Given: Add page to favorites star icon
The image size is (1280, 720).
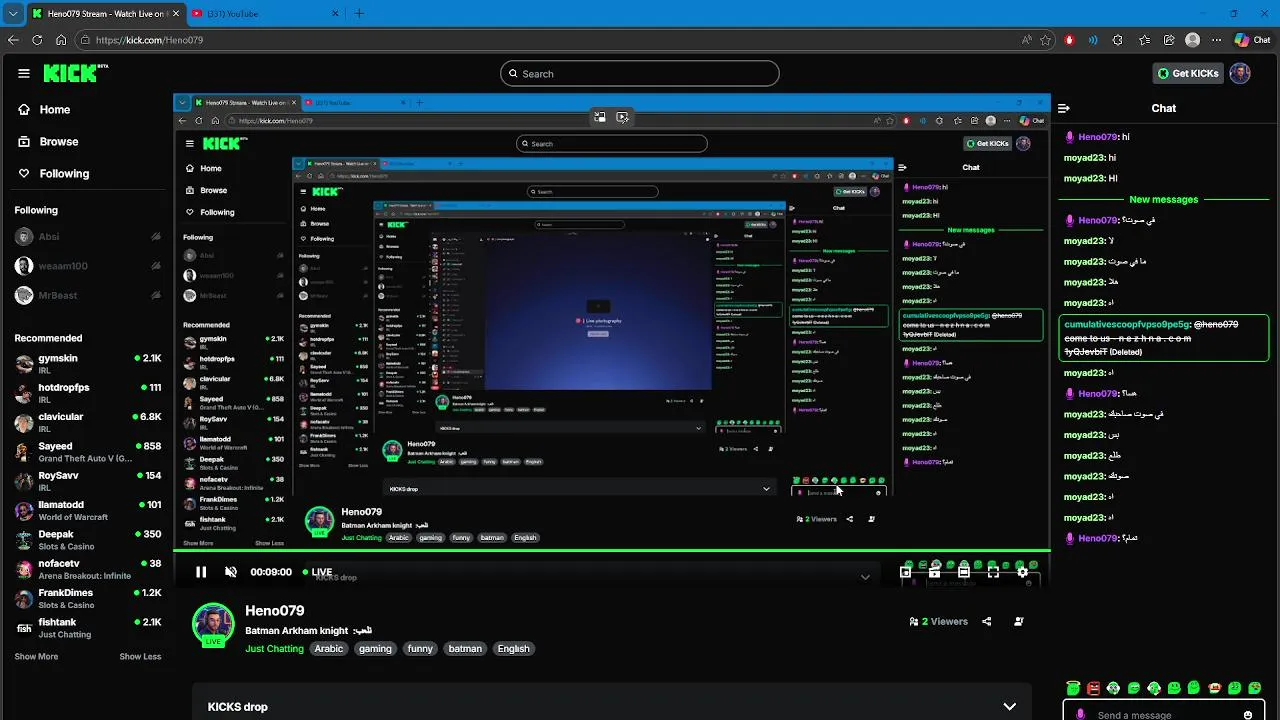Looking at the screenshot, I should pos(1046,40).
